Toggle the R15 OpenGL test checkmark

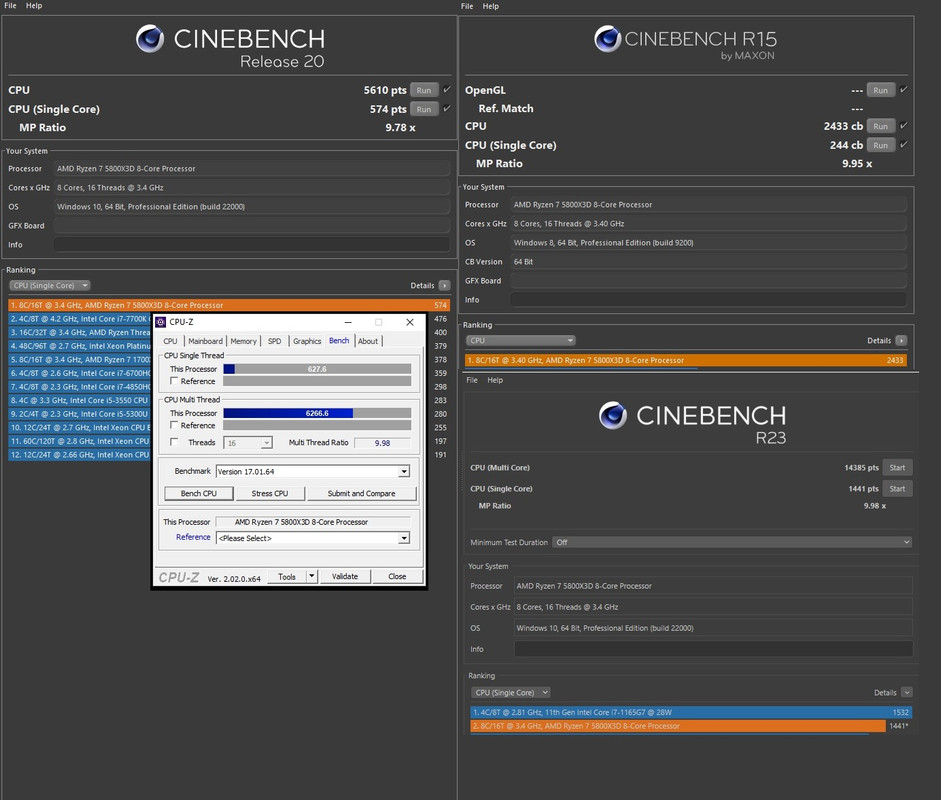(x=904, y=89)
